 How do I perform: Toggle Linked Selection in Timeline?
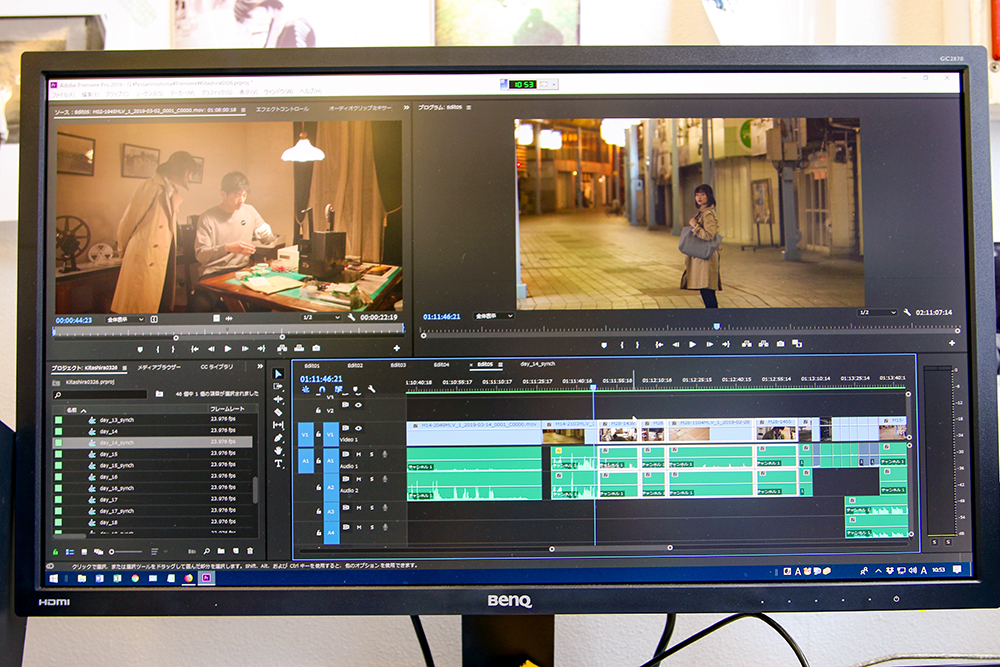point(339,389)
